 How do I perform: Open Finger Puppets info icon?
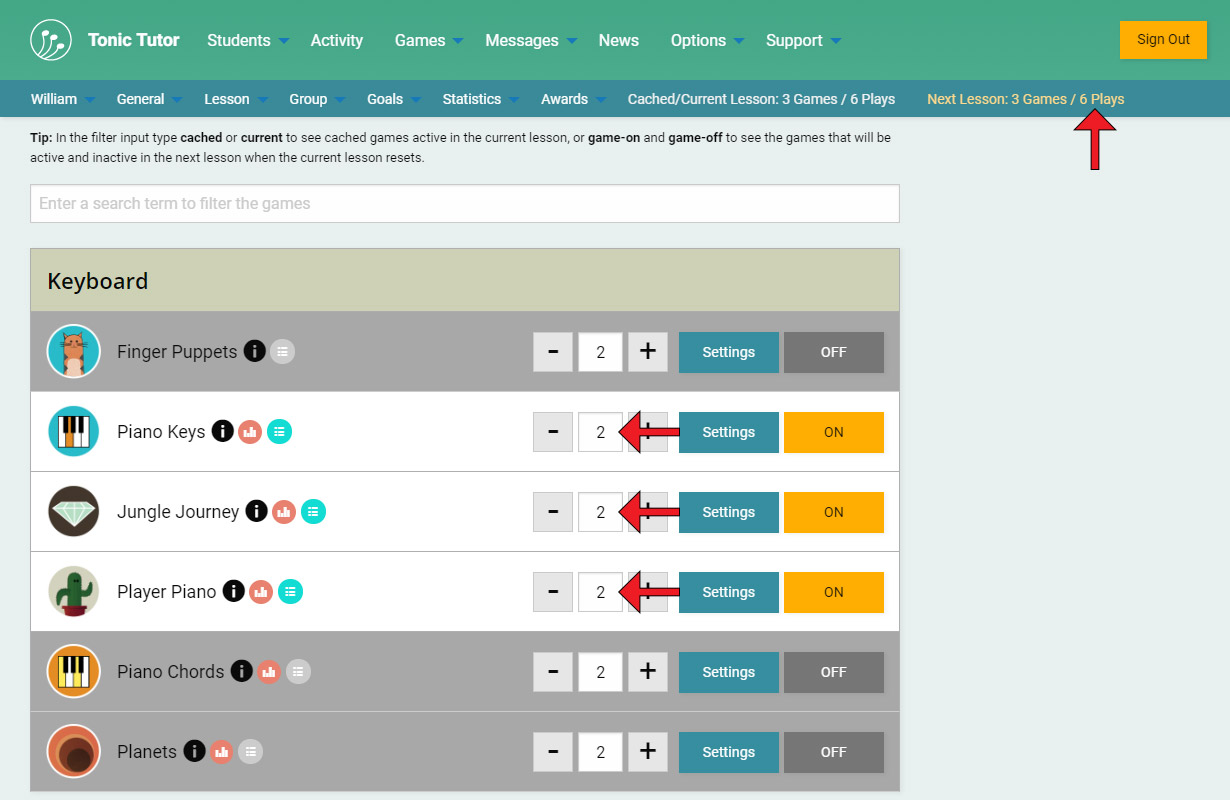[255, 351]
